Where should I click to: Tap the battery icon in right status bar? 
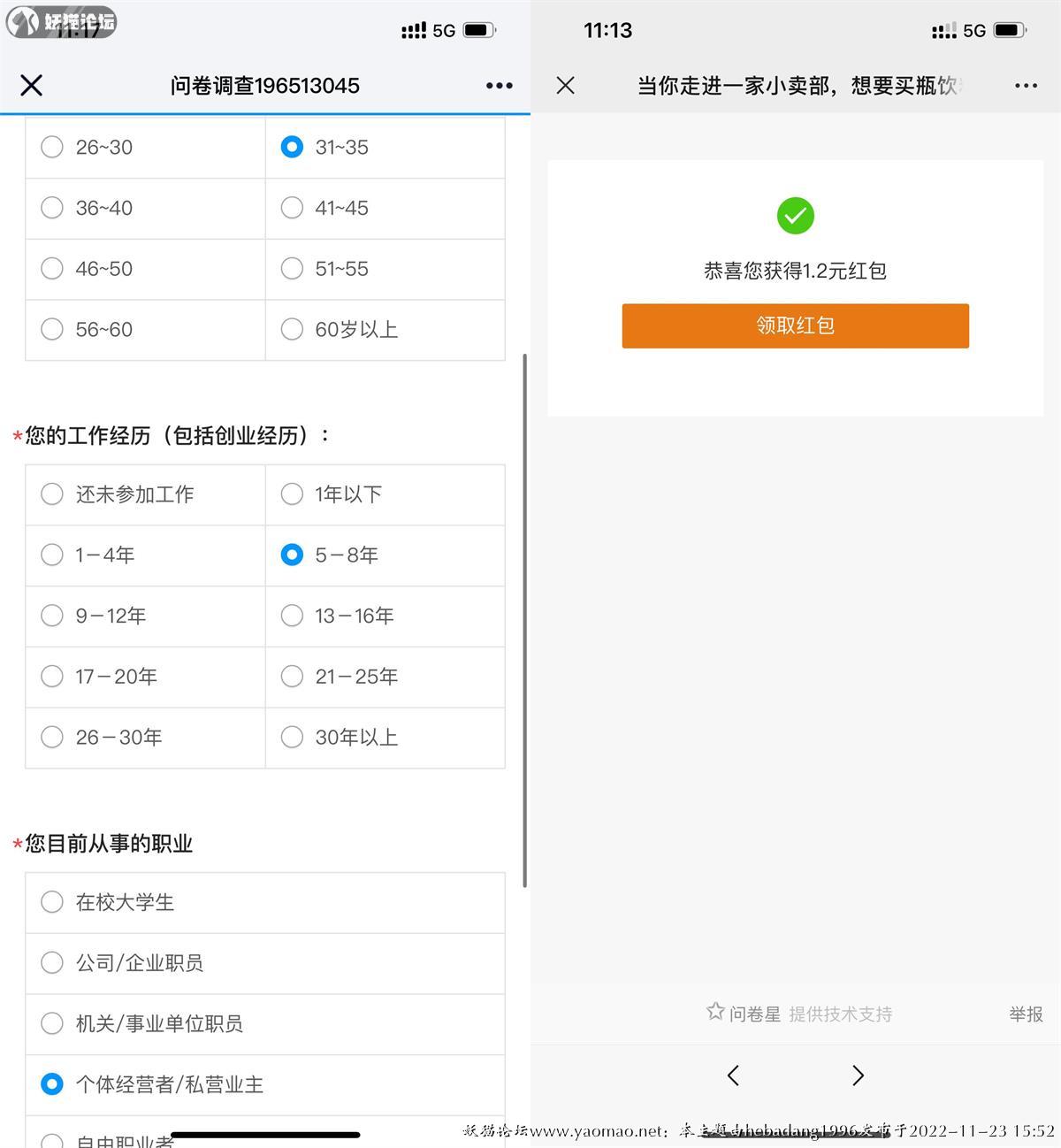(x=1010, y=30)
